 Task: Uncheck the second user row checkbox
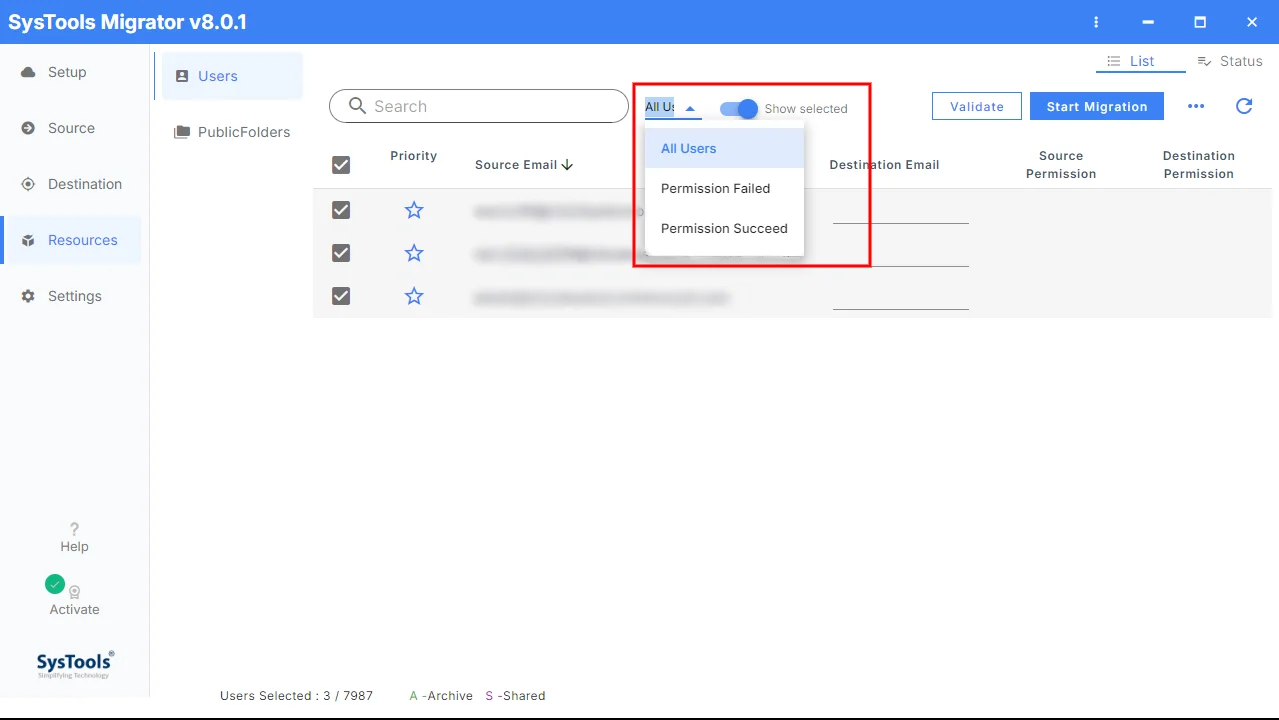[x=341, y=253]
